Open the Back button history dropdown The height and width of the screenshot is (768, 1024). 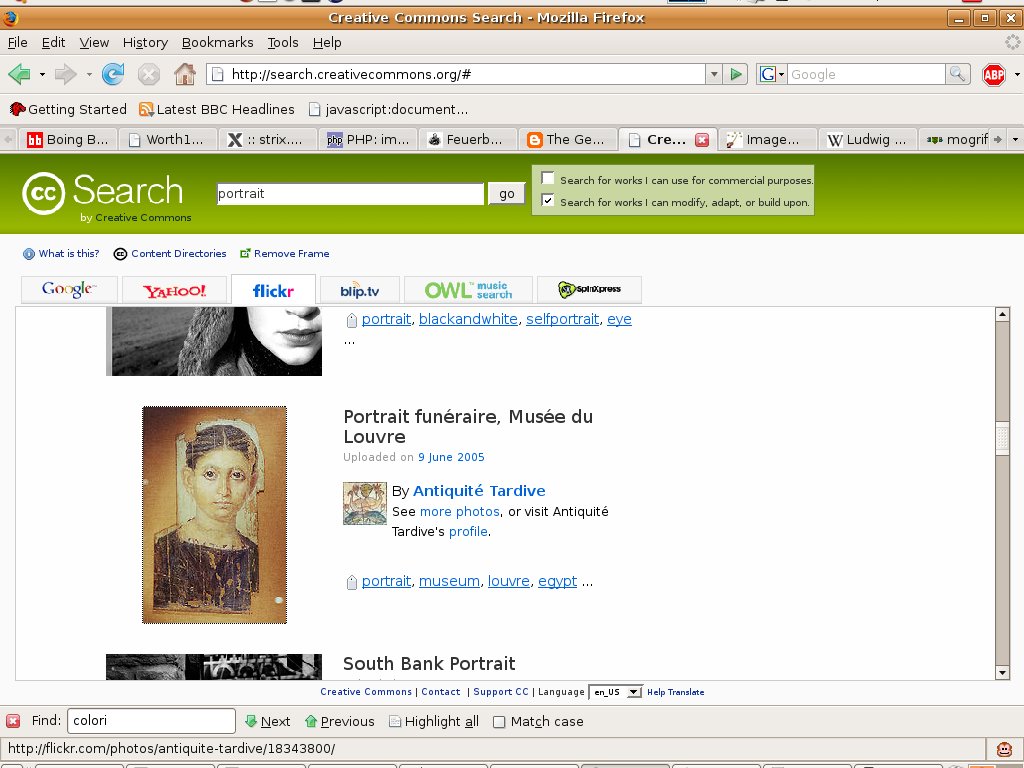tap(42, 74)
